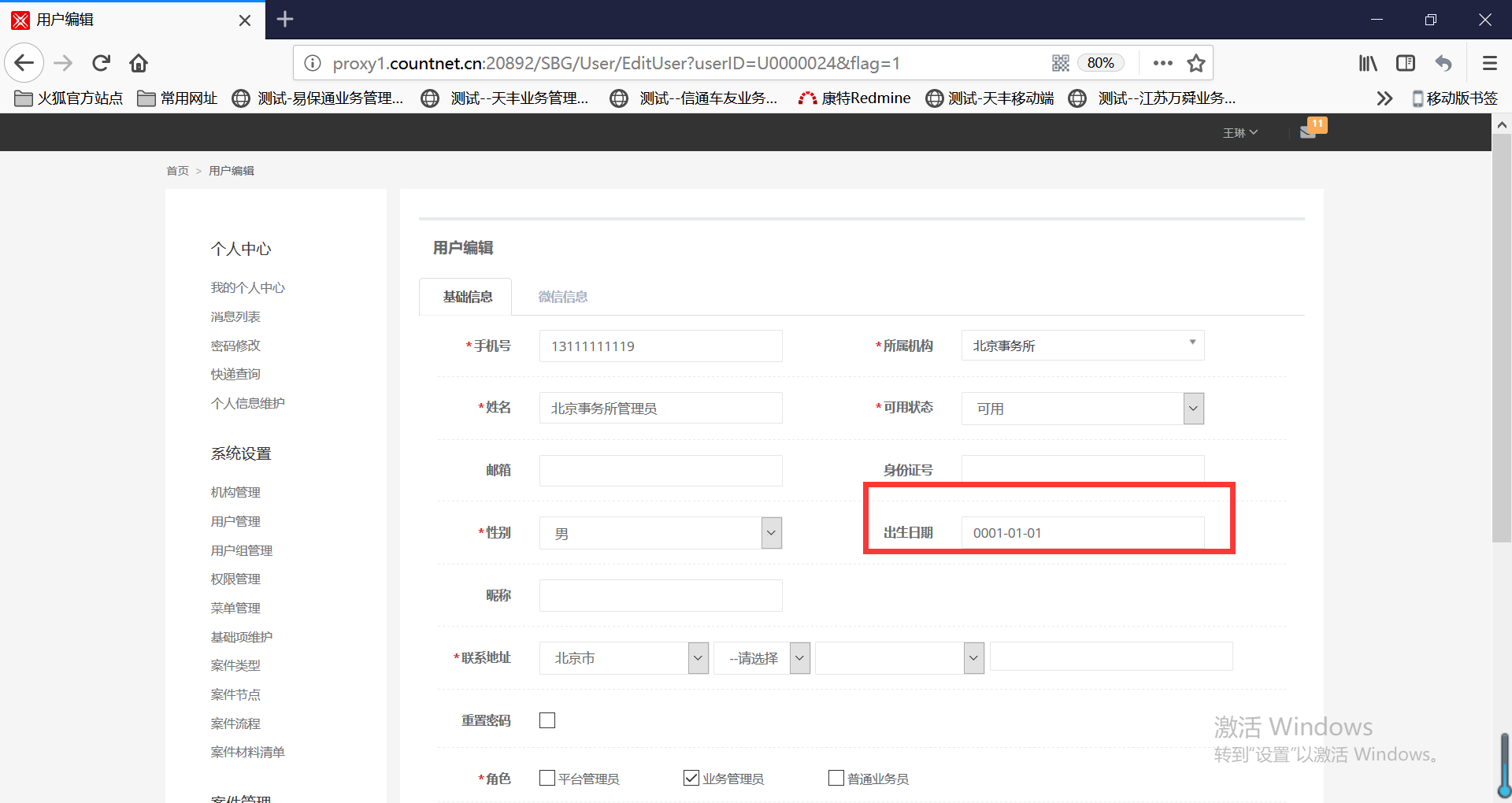Open 测试--江苏万舜业务 bookmark
This screenshot has width=1512, height=803.
click(x=1152, y=98)
